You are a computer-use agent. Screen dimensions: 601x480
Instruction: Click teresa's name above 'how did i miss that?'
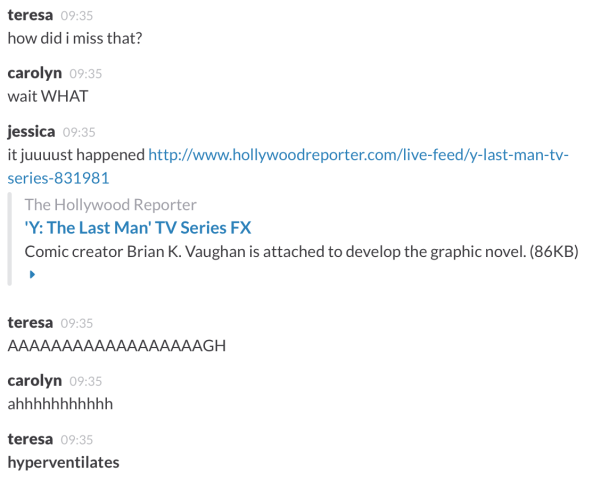30,15
